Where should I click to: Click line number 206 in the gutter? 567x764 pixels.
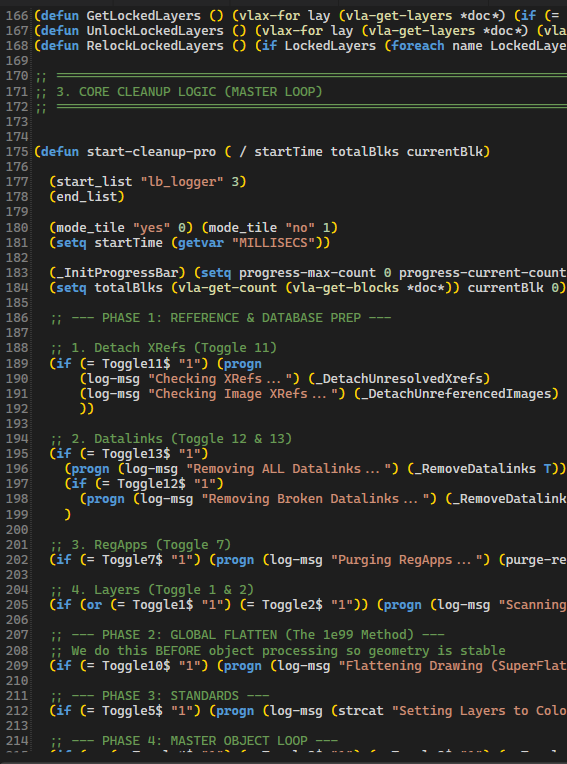click(17, 620)
